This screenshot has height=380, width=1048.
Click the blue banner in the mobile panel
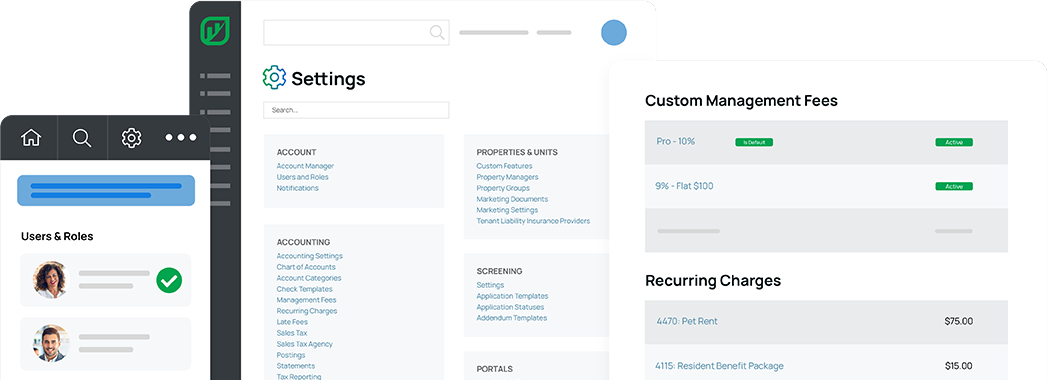point(106,190)
